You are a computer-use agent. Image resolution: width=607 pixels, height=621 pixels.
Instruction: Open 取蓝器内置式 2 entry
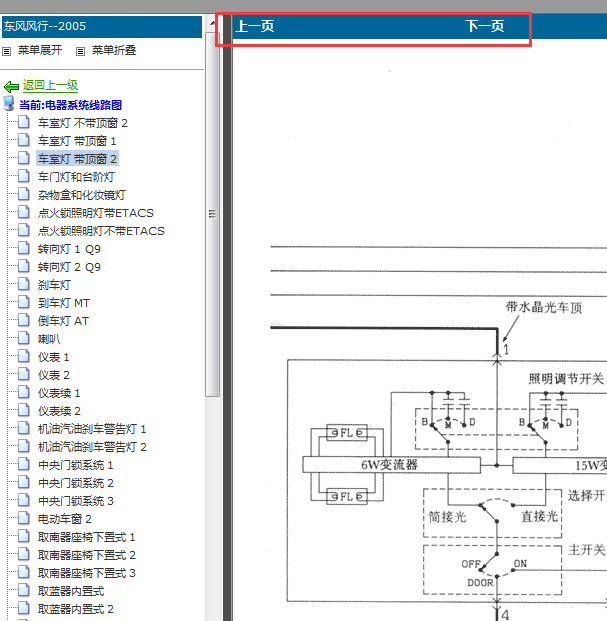coord(76,609)
